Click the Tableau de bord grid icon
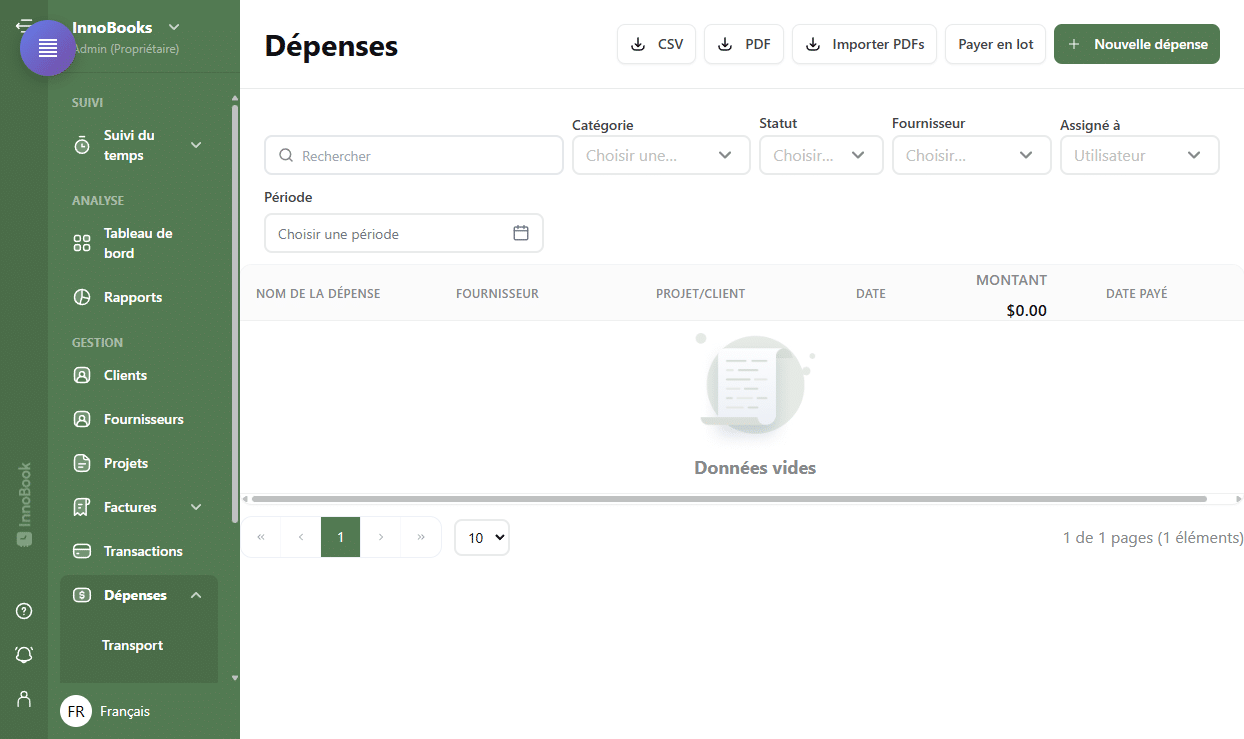Screen dimensions: 1244x739 click(82, 243)
